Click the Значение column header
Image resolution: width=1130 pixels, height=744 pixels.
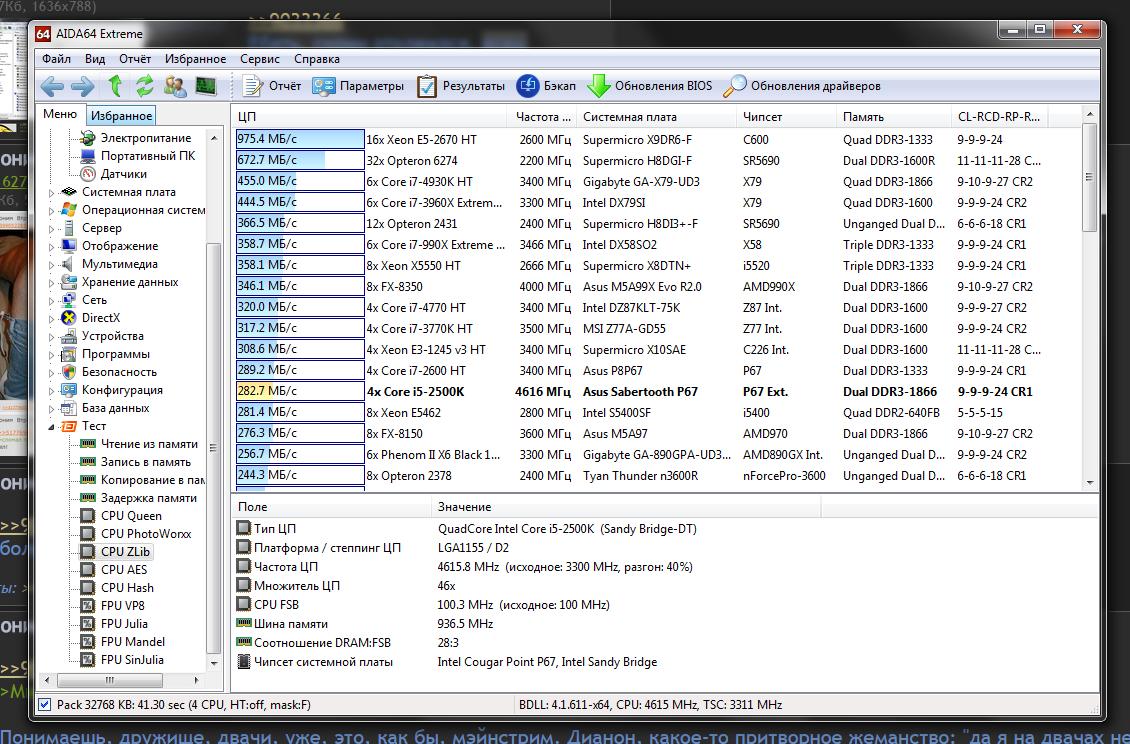click(626, 507)
